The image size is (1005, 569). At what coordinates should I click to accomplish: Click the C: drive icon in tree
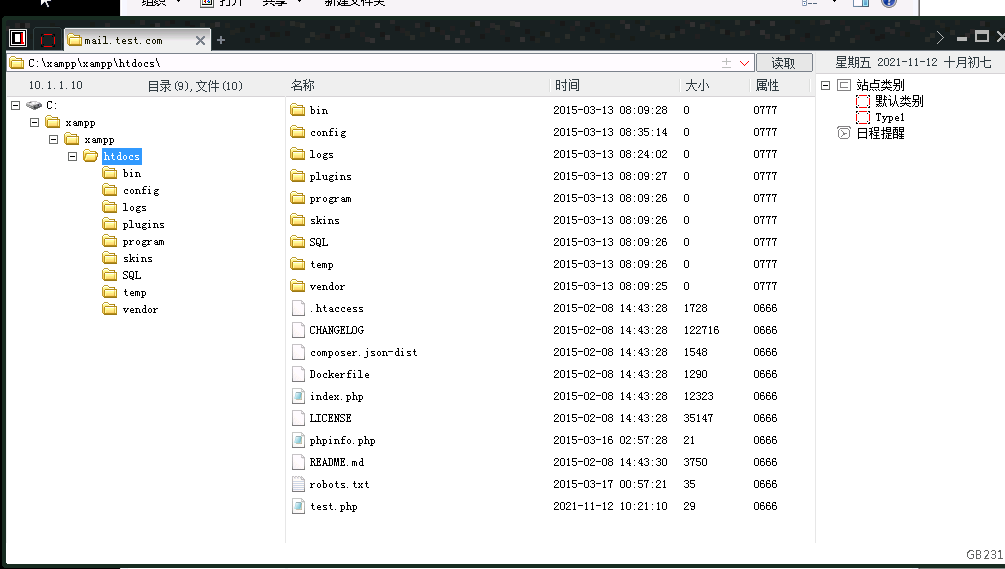34,105
